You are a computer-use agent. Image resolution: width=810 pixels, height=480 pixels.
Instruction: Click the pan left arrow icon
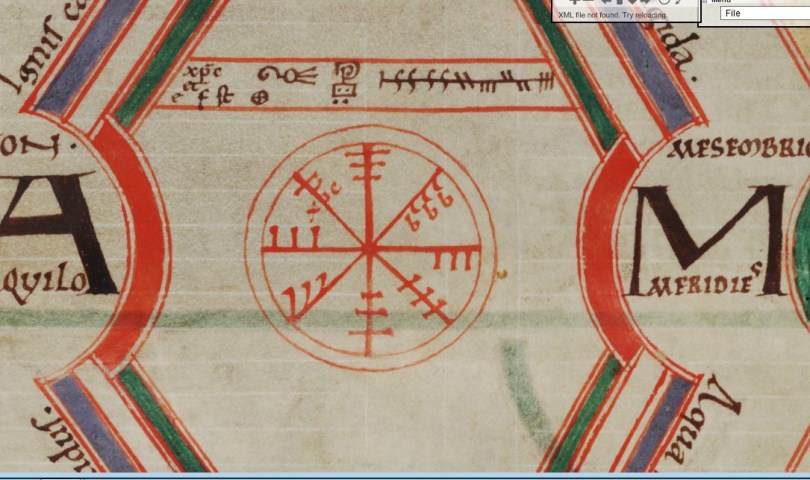click(608, 3)
